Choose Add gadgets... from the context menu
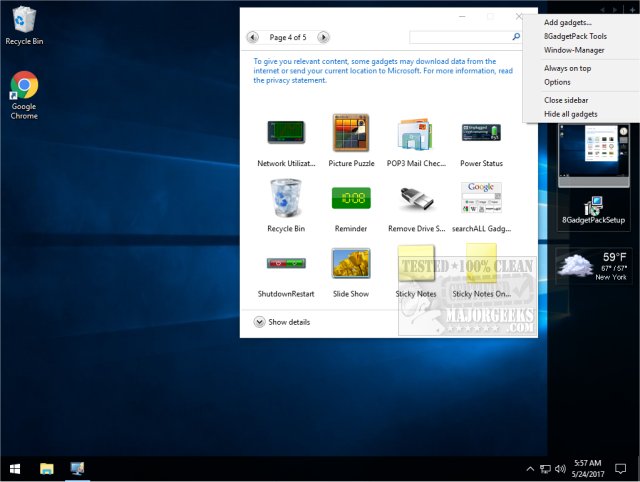Viewport: 640px width, 482px height. click(567, 22)
